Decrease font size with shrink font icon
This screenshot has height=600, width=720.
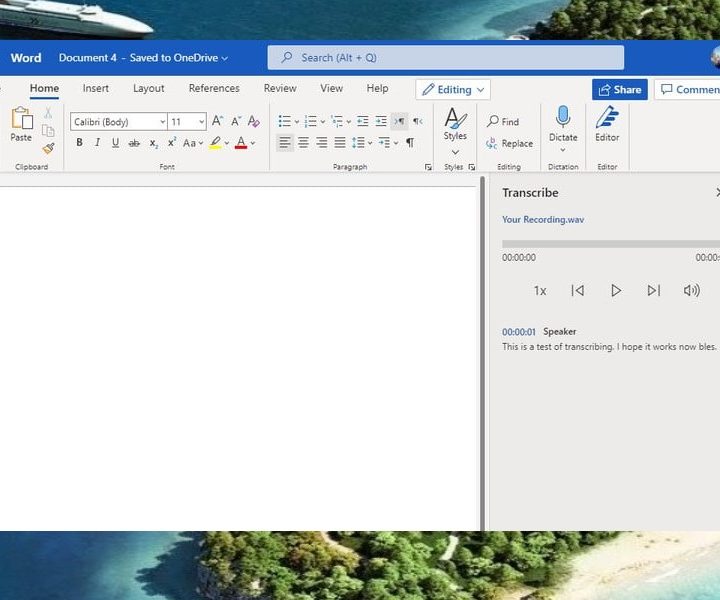pos(236,121)
